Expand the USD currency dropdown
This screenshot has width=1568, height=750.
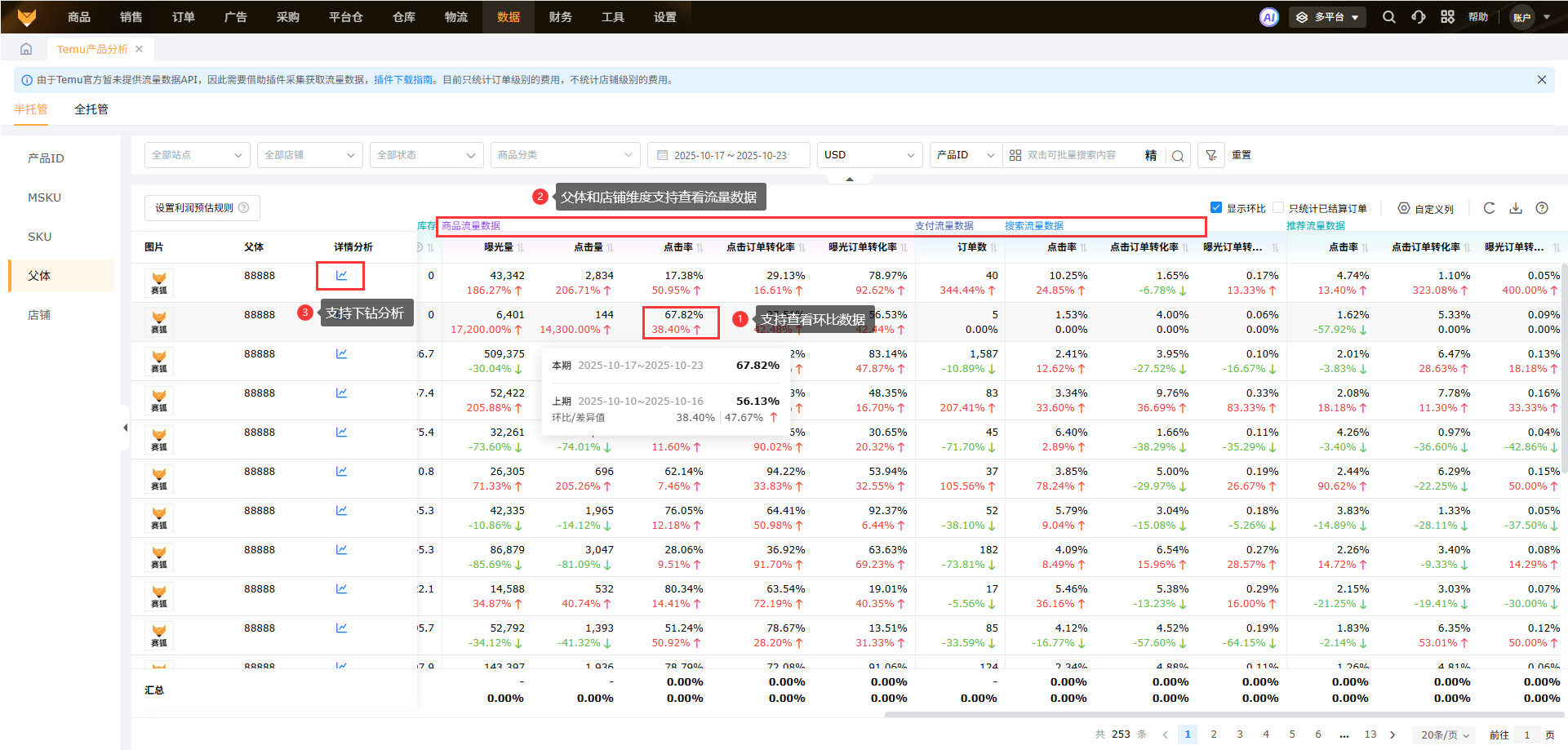[868, 155]
